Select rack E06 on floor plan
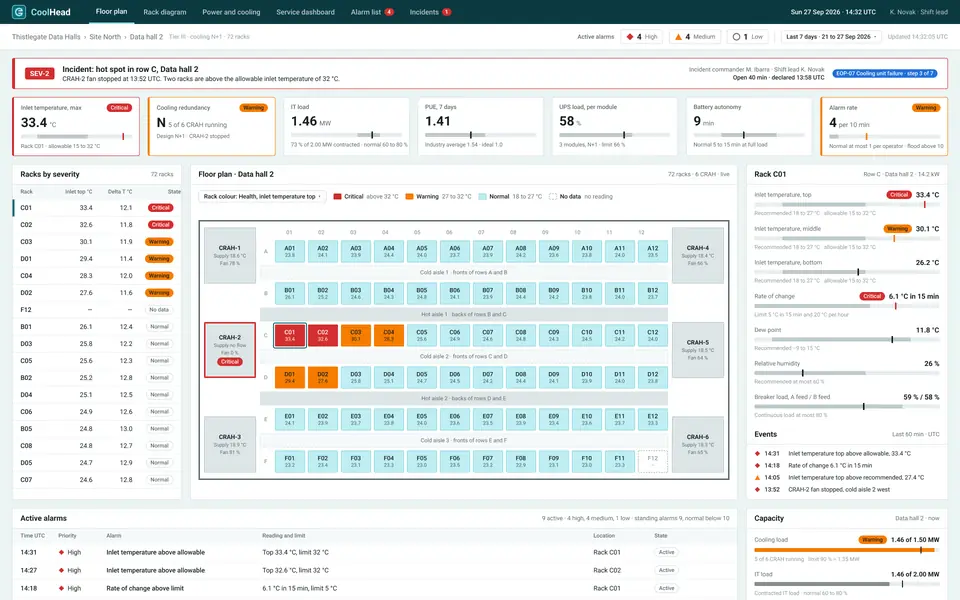960x600 pixels. point(454,419)
